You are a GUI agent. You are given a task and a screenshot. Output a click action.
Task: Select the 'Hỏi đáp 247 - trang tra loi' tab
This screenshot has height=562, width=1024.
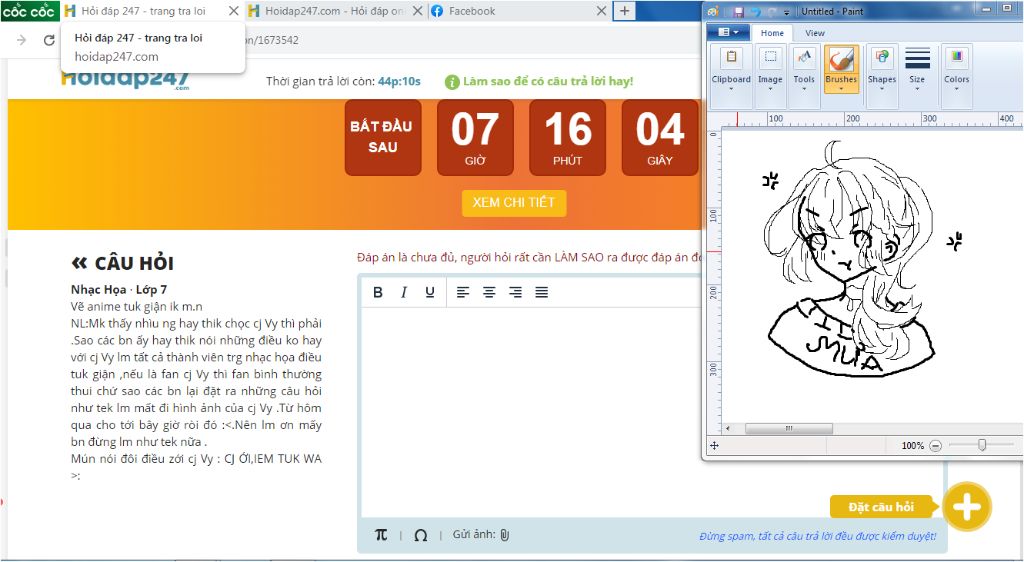point(144,11)
